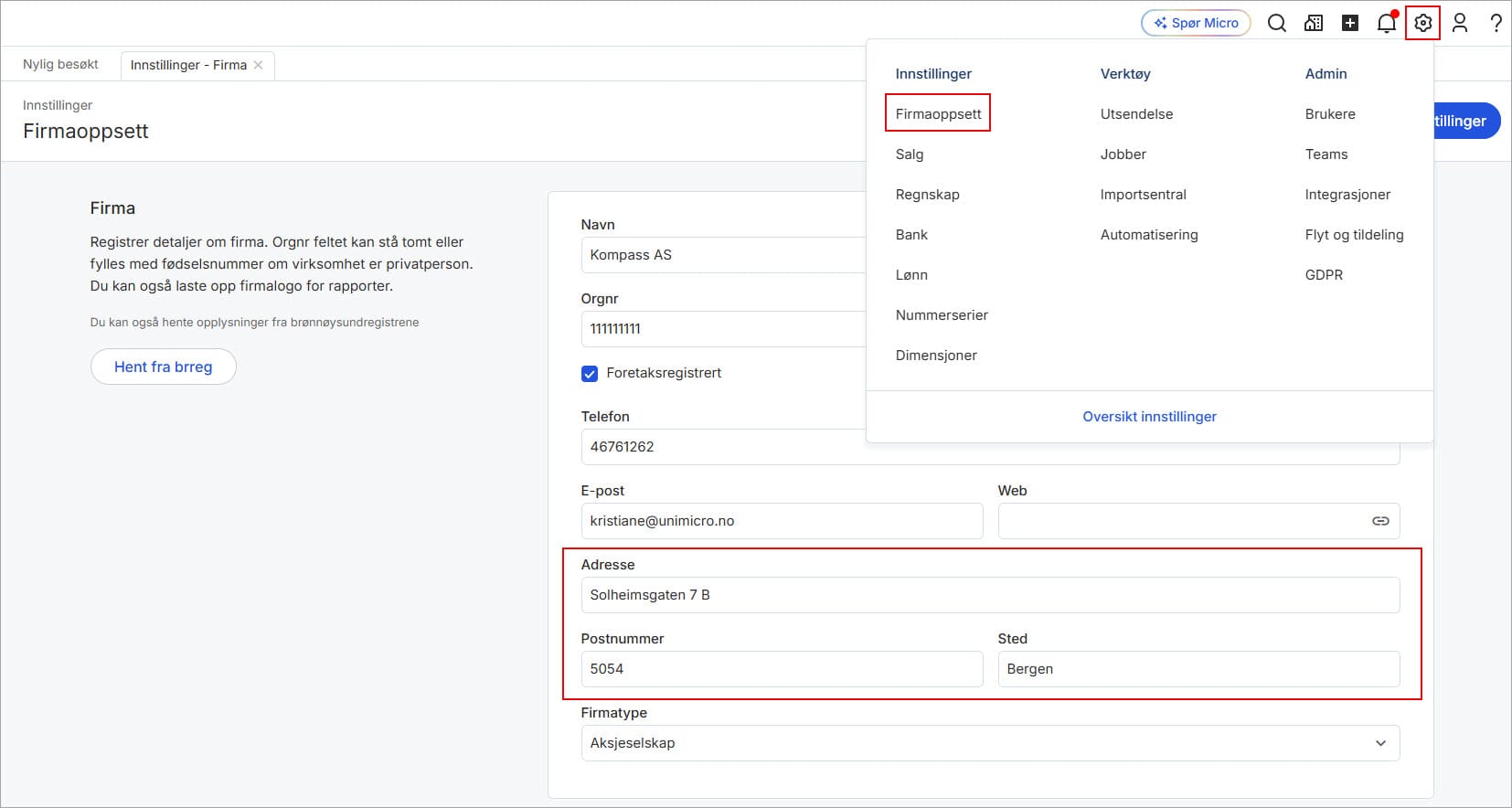Focus the Postnummer field

click(x=782, y=669)
